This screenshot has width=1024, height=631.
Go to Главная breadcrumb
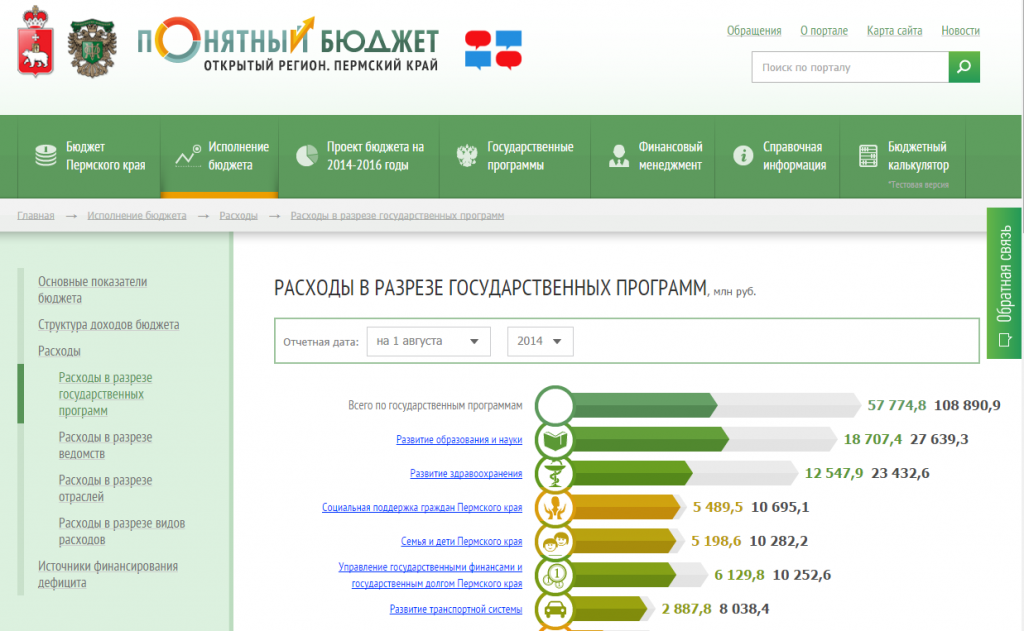point(36,216)
